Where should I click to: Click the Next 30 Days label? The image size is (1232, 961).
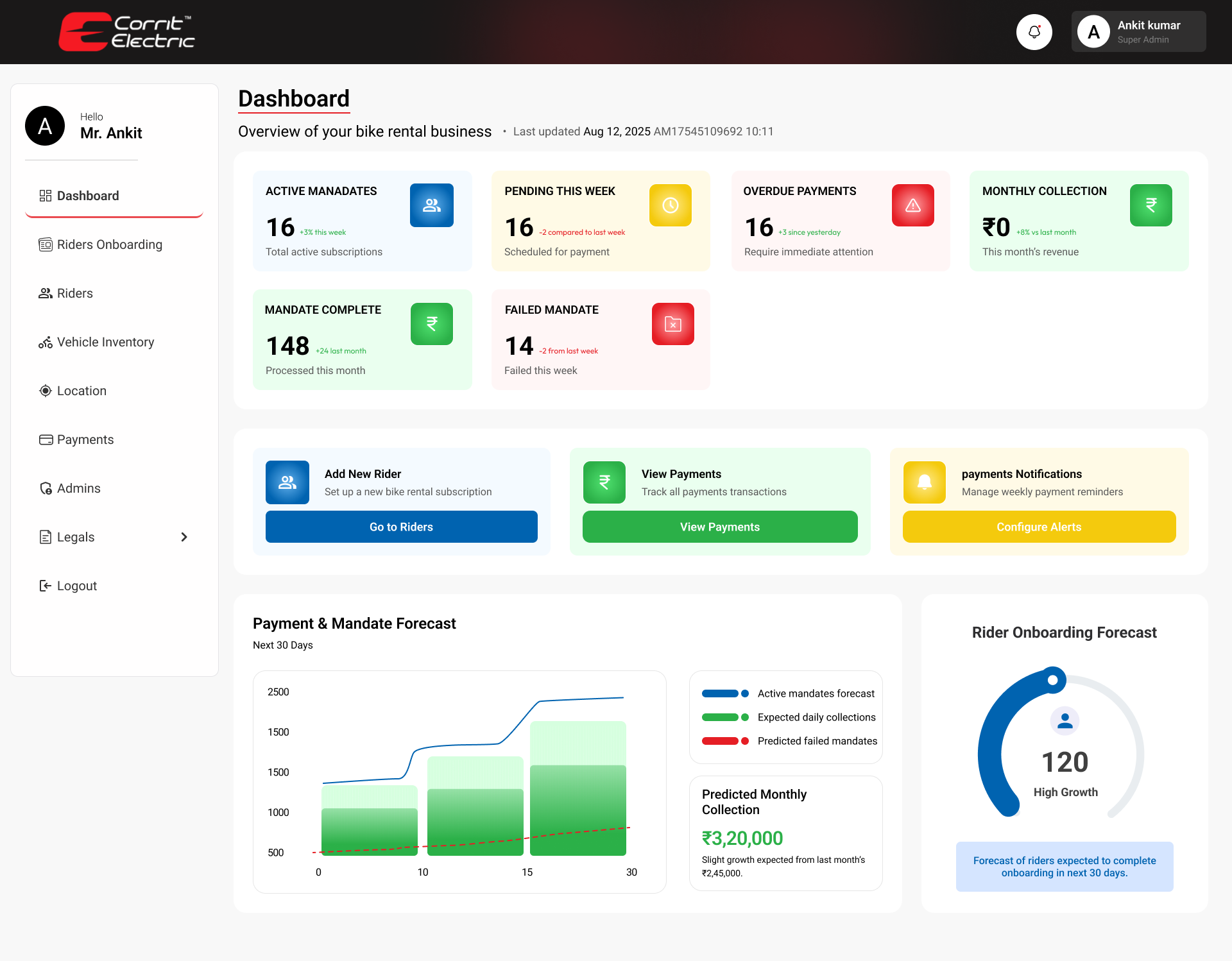point(283,645)
